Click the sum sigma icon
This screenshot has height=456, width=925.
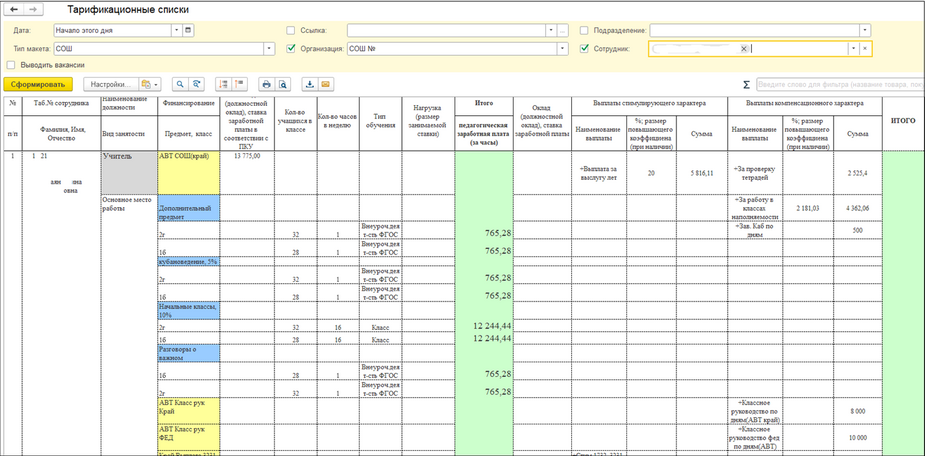(x=746, y=85)
